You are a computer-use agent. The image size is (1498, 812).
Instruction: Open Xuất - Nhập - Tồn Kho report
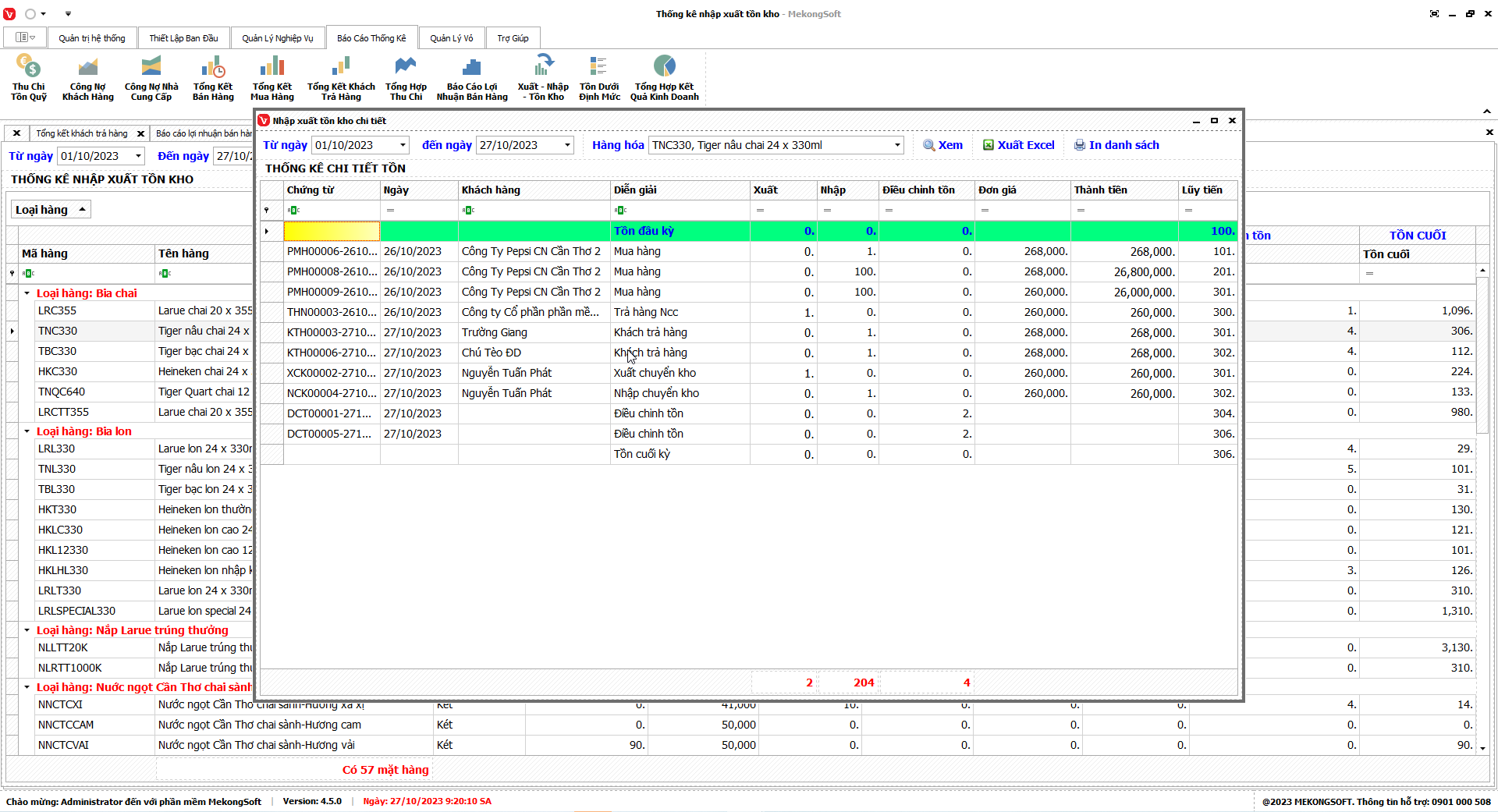[543, 77]
